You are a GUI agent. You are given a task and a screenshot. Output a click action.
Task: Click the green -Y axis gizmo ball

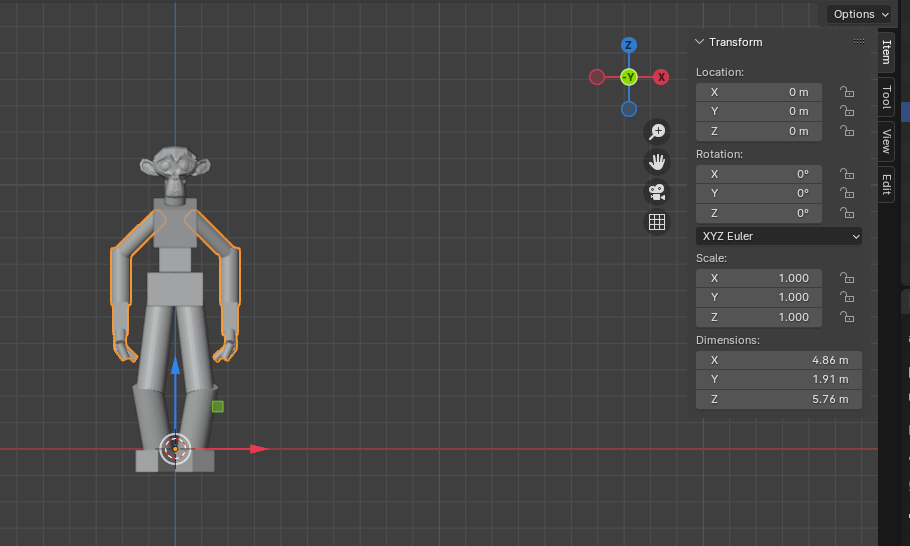click(629, 77)
